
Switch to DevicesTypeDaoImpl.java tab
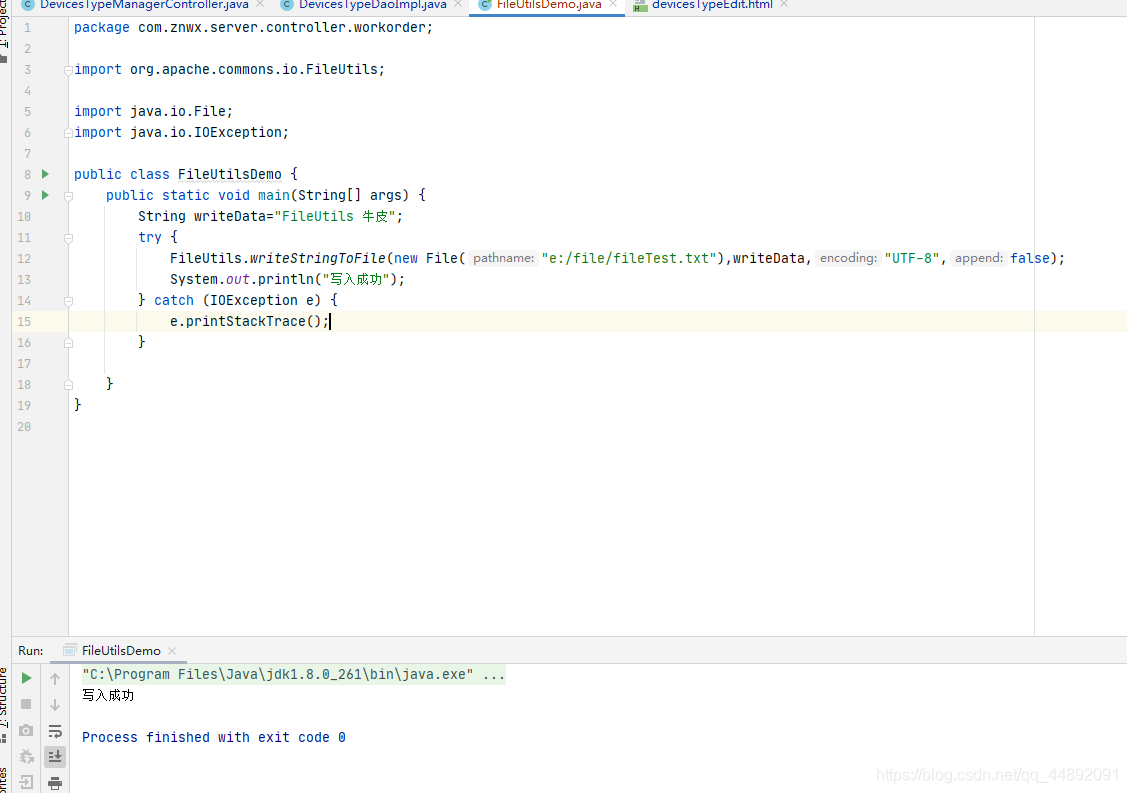click(x=372, y=4)
